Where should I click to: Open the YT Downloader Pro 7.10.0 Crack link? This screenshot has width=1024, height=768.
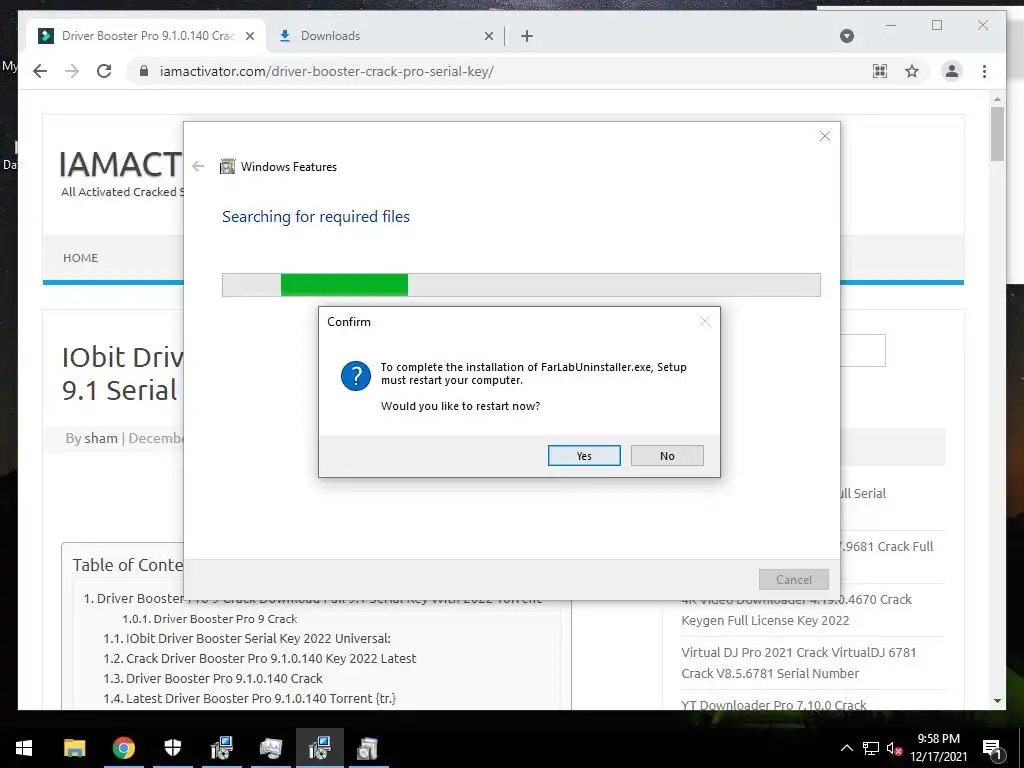tap(774, 705)
